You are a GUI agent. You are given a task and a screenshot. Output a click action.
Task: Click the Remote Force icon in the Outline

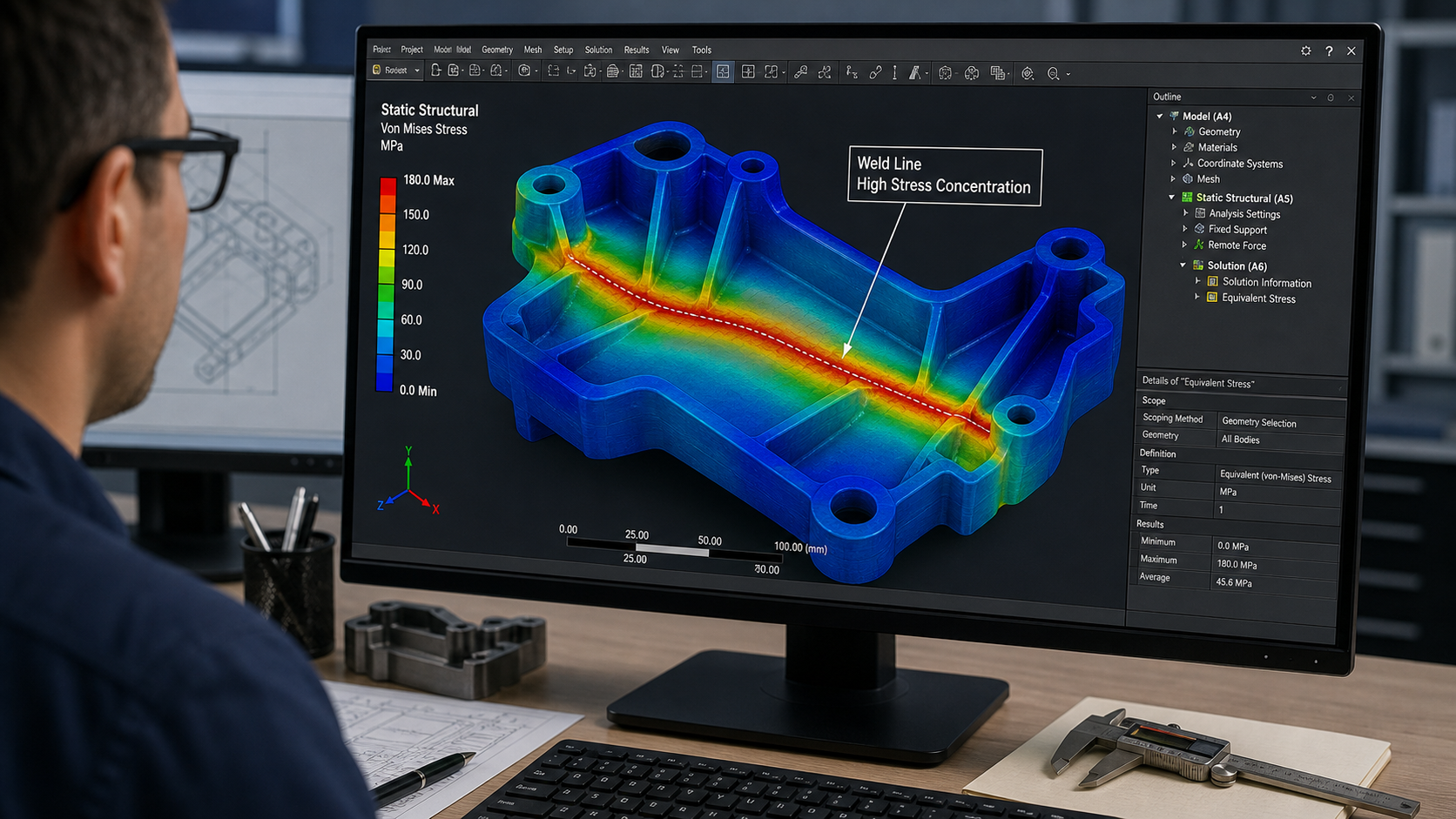coord(1199,245)
